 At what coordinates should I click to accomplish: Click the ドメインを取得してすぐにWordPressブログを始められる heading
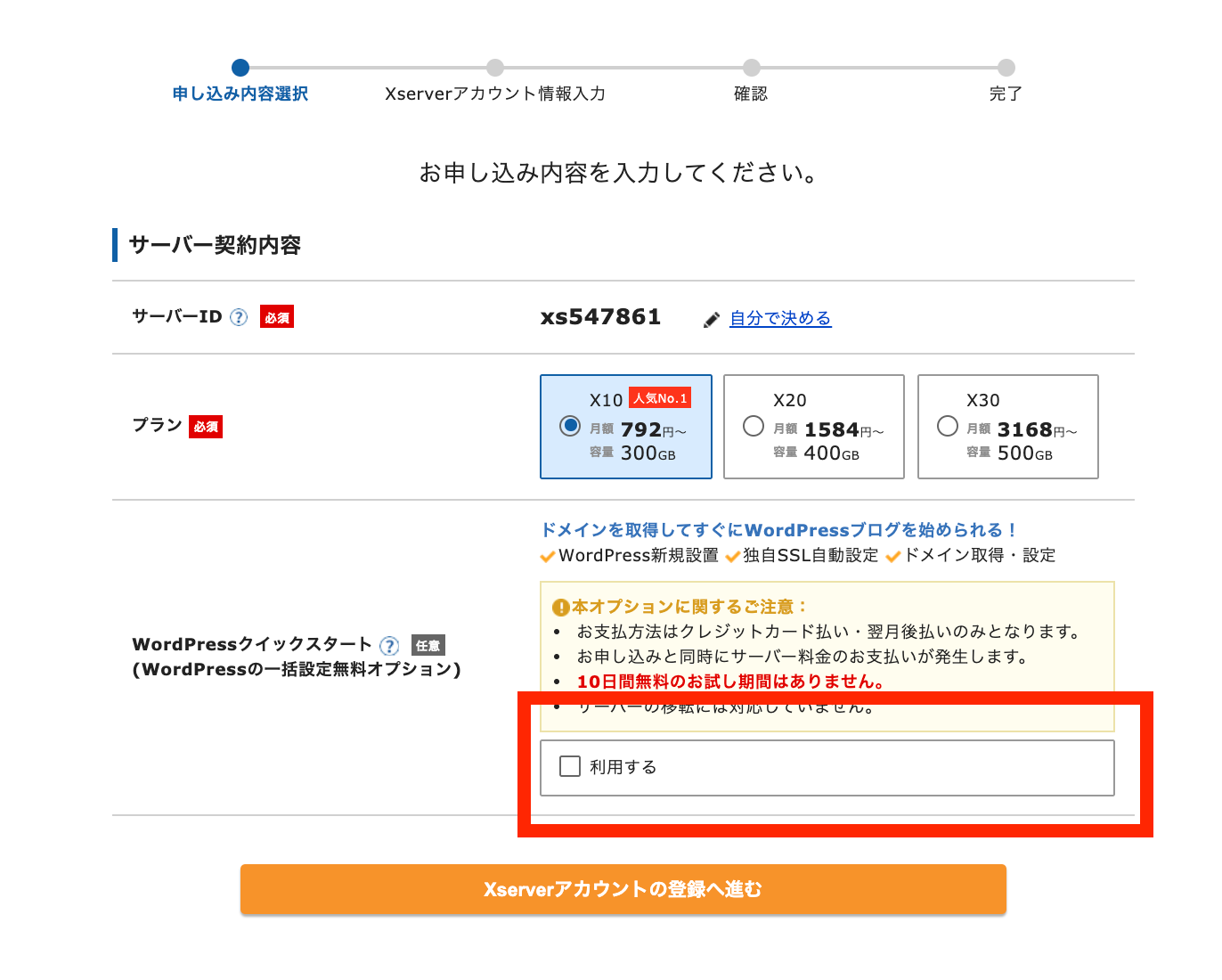pos(779,530)
